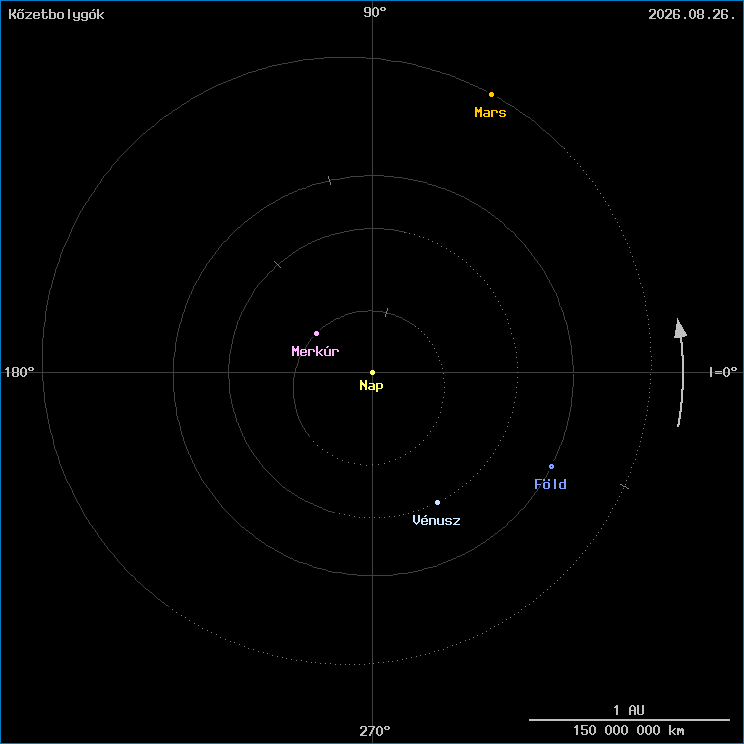Click the "Föld" planet label
This screenshot has width=744, height=744.
point(550,484)
